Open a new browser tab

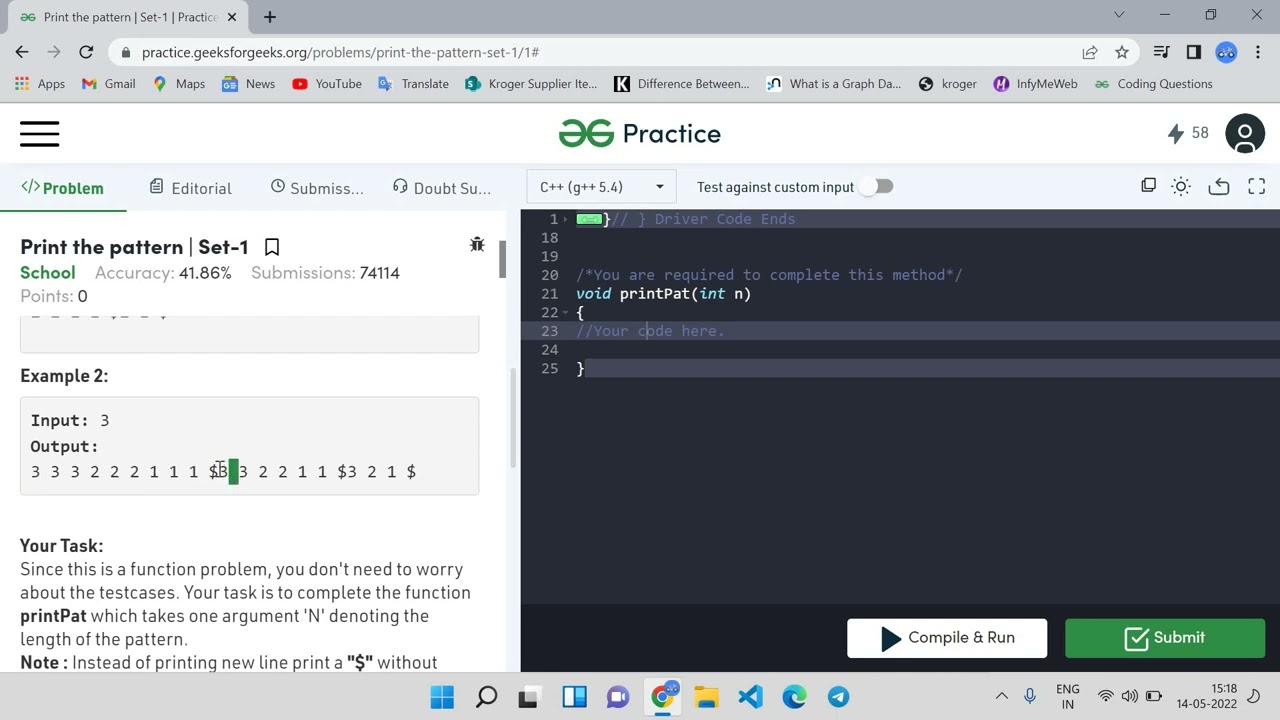pyautogui.click(x=270, y=16)
